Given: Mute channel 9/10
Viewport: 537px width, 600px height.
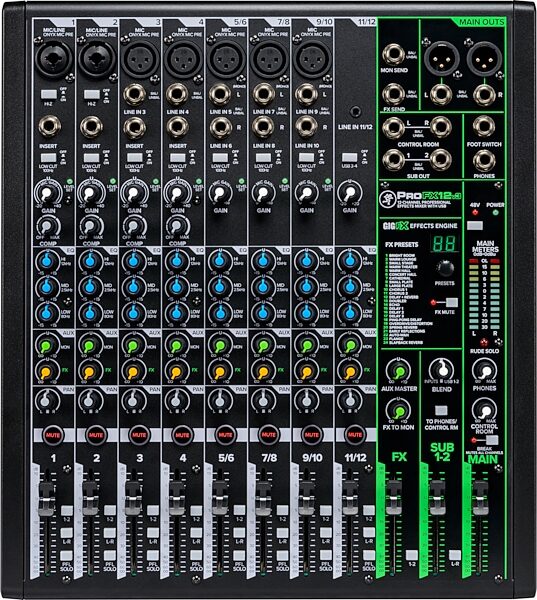Looking at the screenshot, I should 312,435.
